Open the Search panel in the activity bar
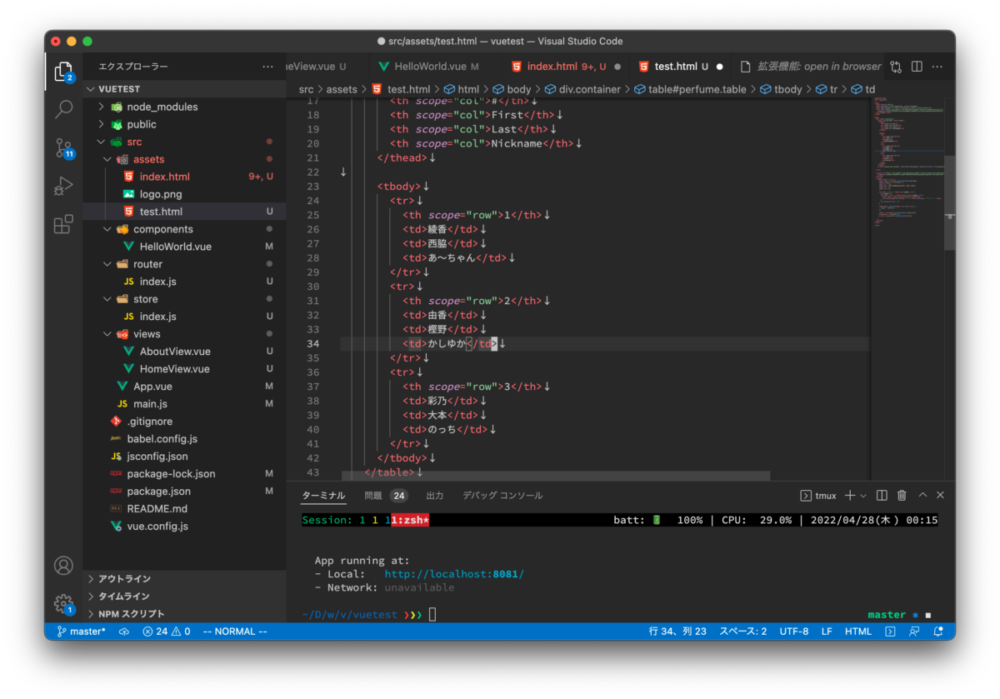Viewport: 1000px width, 699px height. point(63,109)
